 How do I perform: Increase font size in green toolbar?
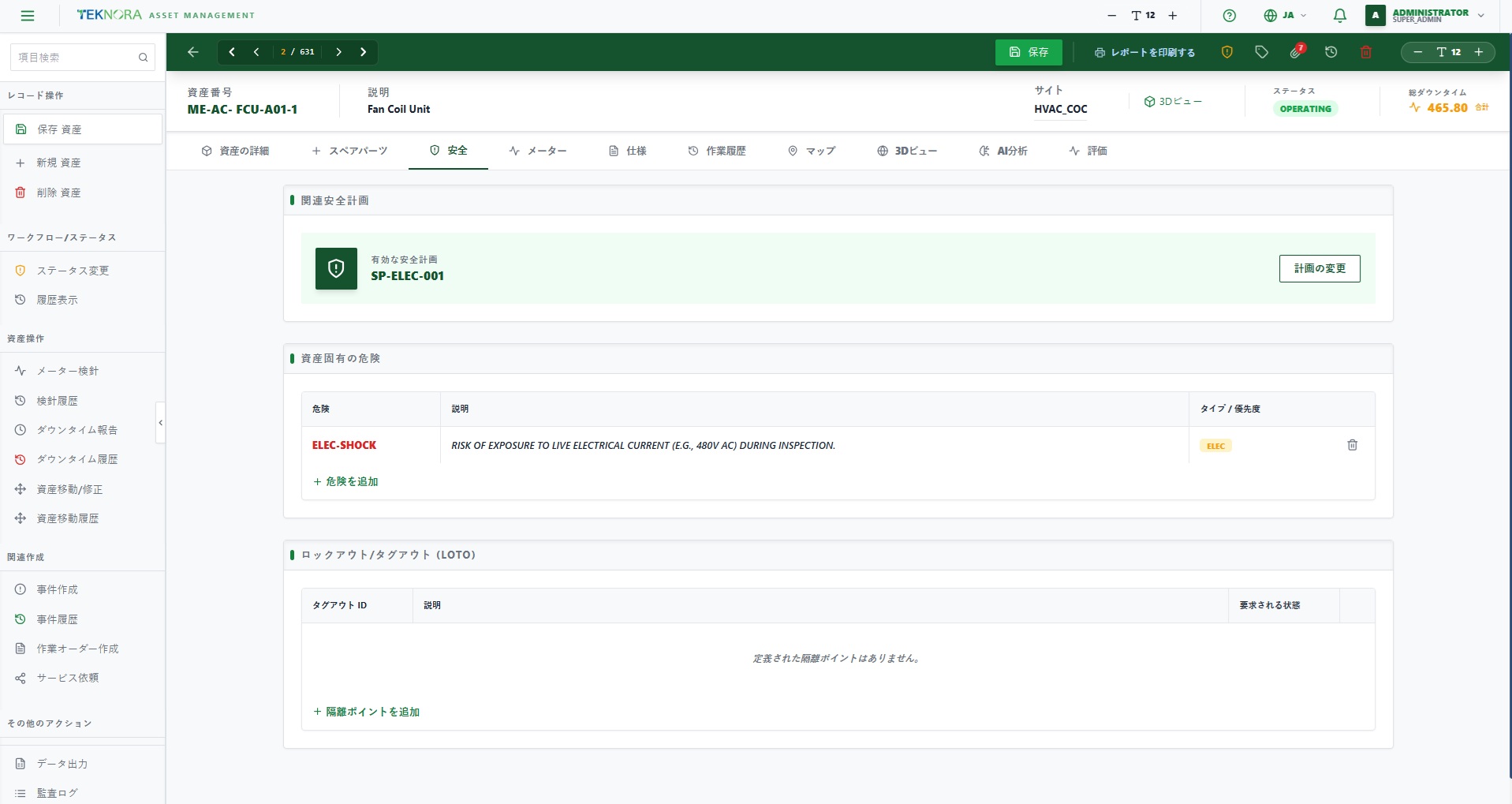click(1479, 52)
